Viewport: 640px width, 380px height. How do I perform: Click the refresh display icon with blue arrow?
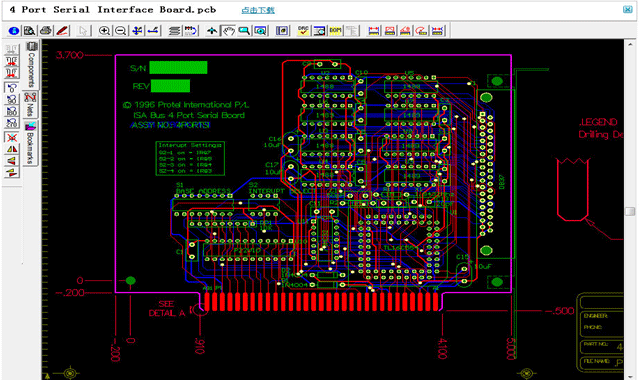191,31
